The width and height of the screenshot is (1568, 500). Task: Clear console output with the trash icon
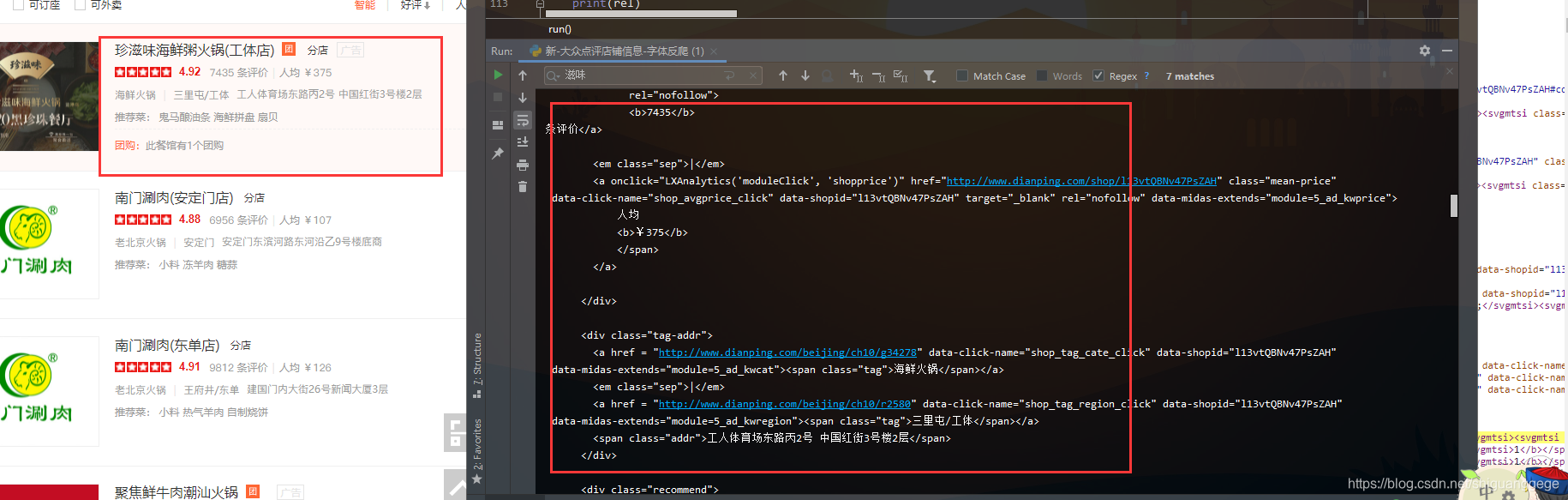tap(523, 187)
